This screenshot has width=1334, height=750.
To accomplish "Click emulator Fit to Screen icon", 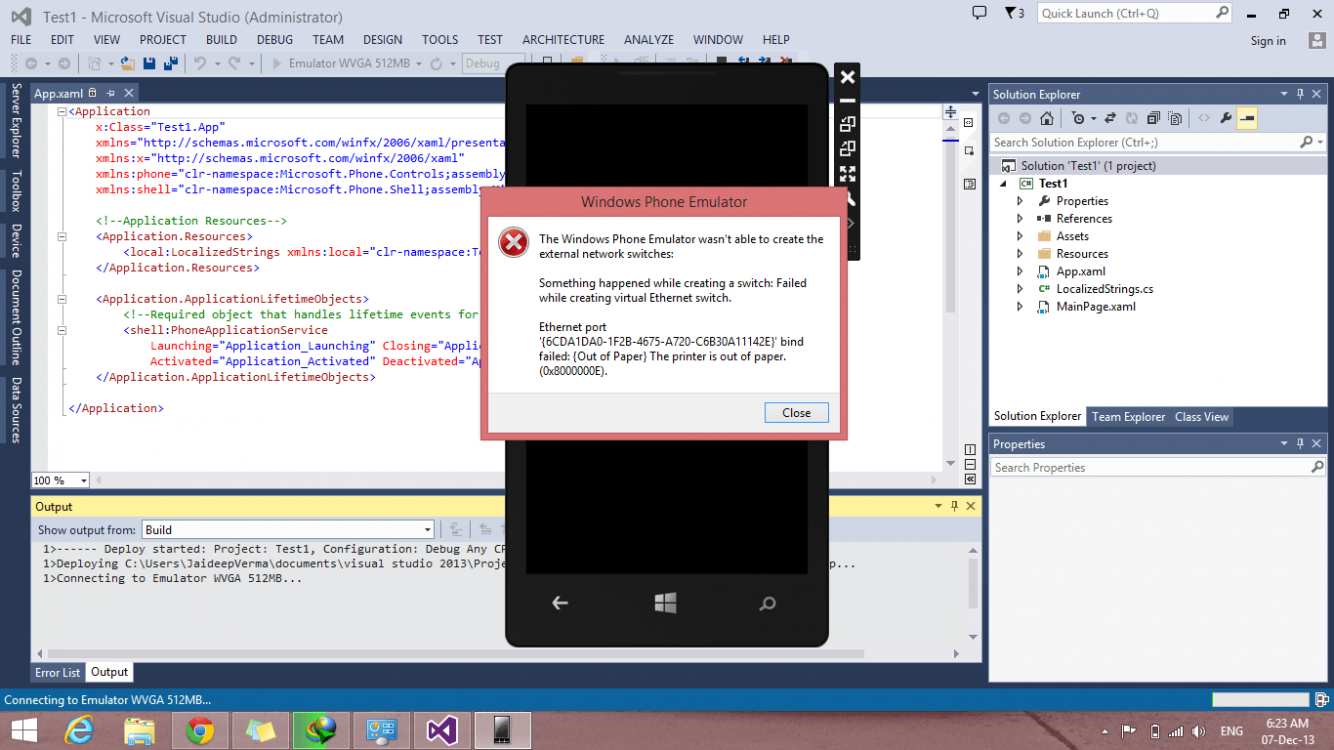I will coord(847,174).
